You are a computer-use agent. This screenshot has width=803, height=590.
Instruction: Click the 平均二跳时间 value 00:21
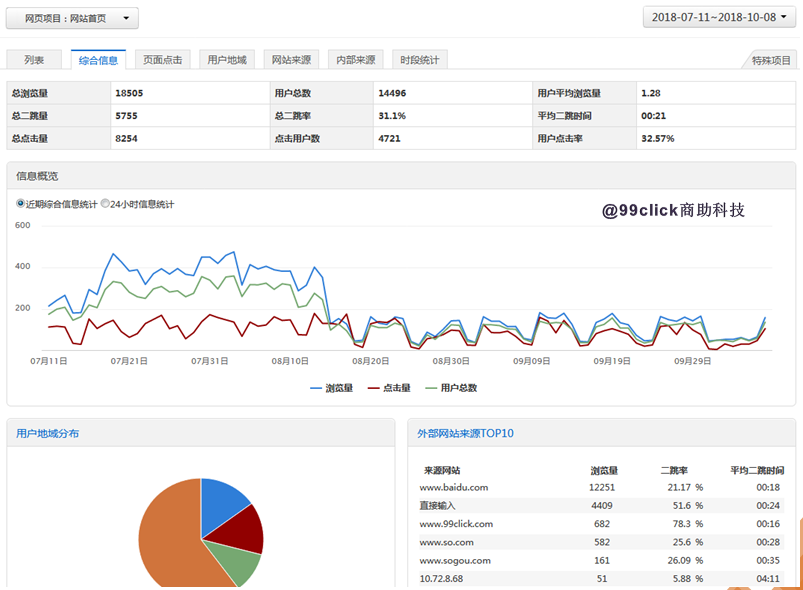(x=653, y=116)
